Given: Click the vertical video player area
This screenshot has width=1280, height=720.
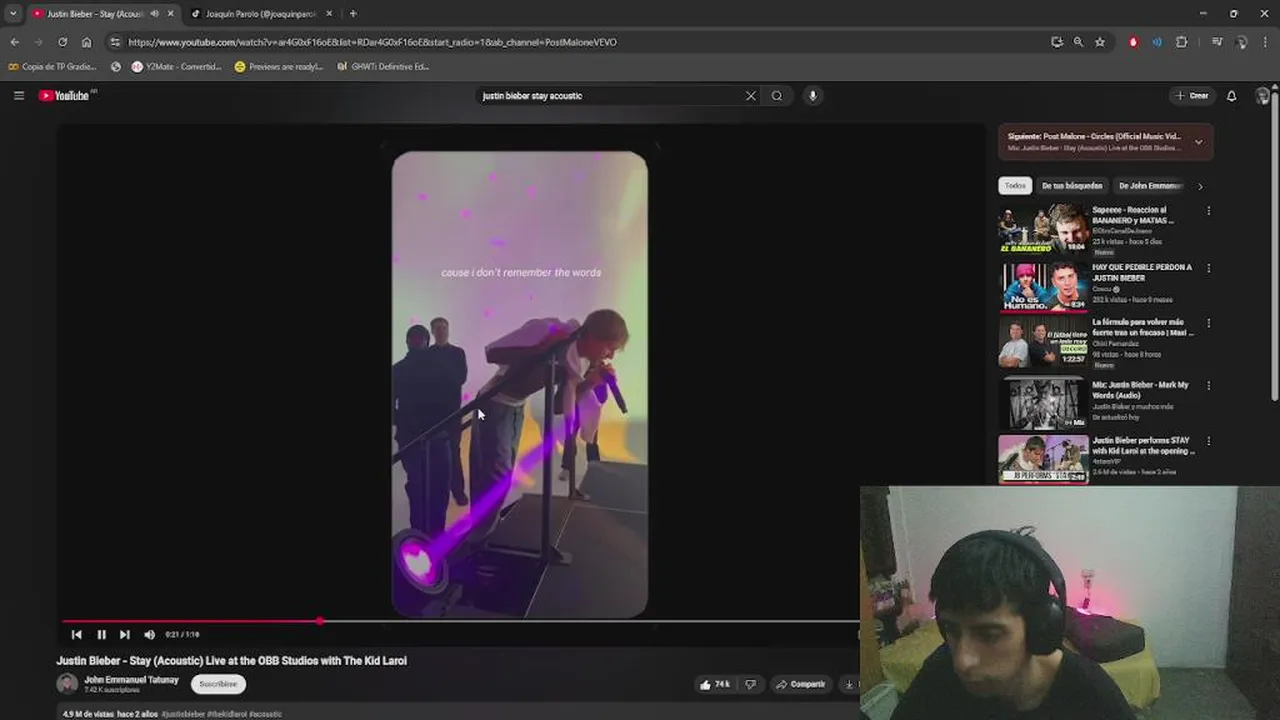Looking at the screenshot, I should pyautogui.click(x=519, y=385).
